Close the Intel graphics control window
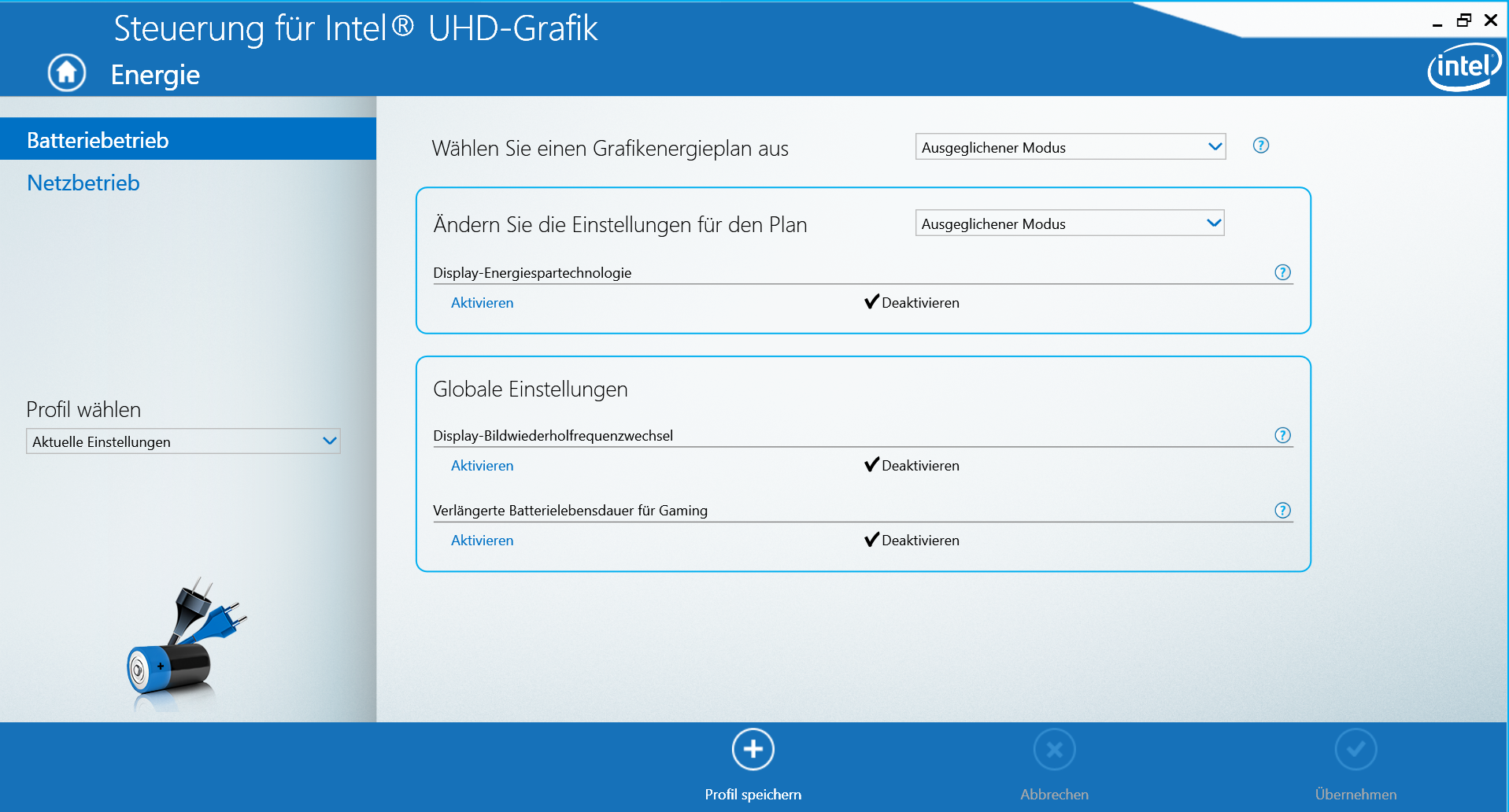Viewport: 1509px width, 812px height. tap(1491, 20)
